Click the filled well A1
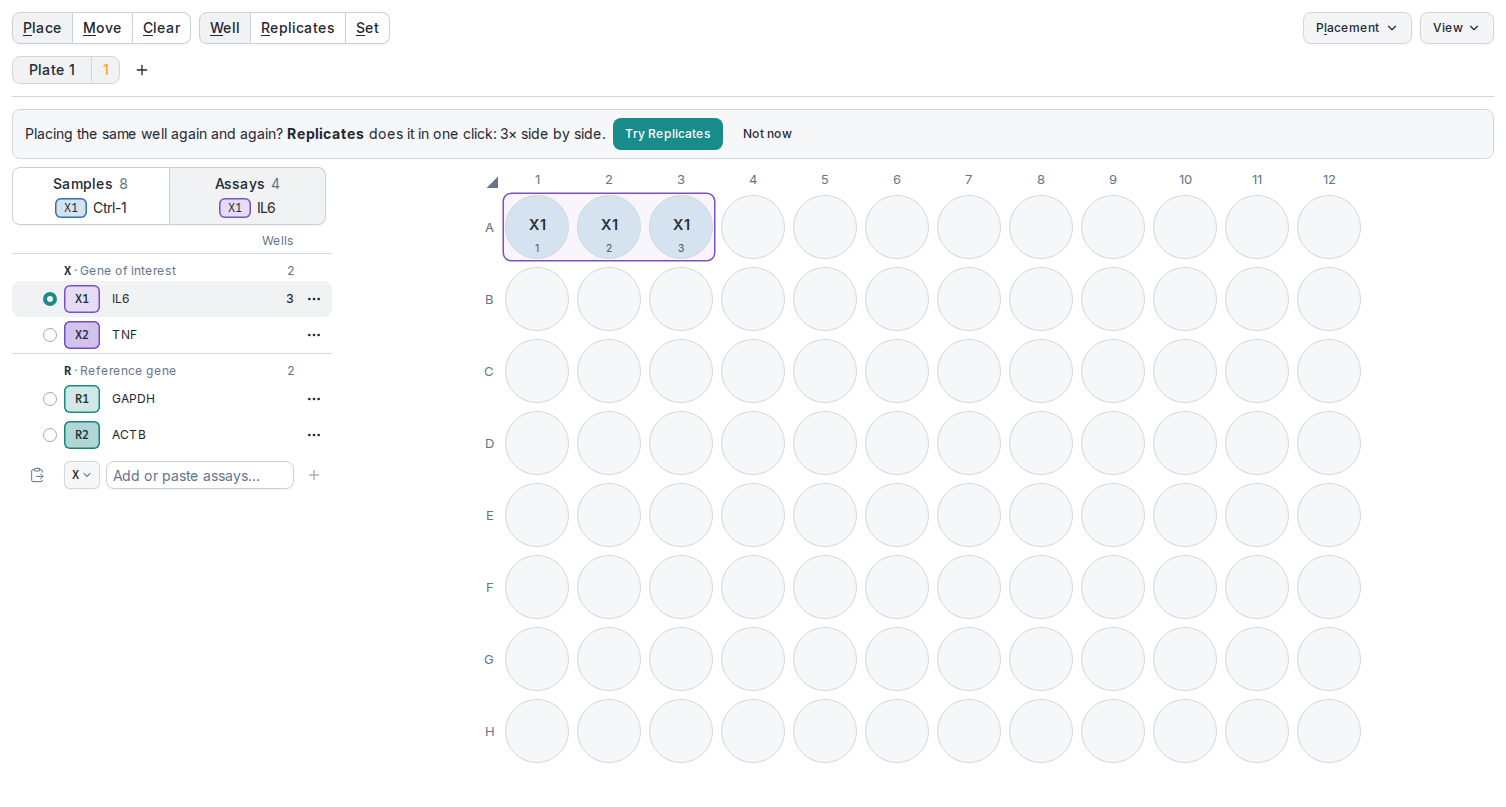 pos(537,227)
